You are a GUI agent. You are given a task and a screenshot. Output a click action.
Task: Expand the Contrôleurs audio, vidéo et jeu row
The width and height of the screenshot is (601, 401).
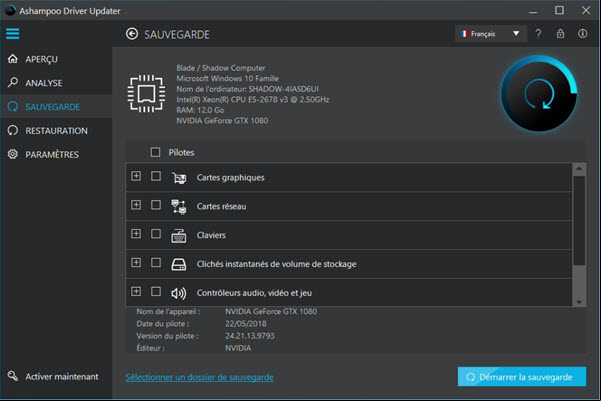coord(136,291)
